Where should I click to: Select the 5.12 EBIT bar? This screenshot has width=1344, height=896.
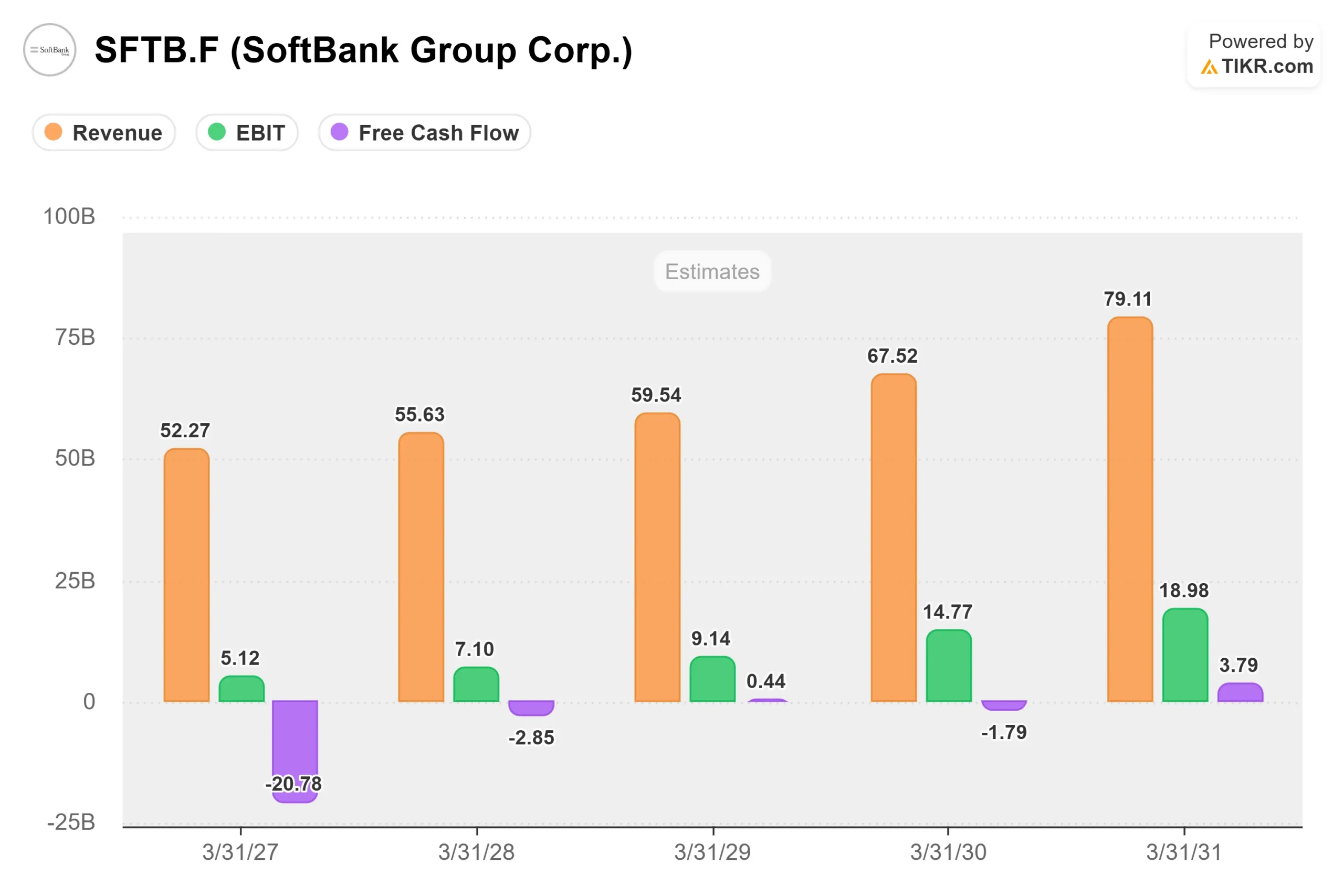click(241, 689)
